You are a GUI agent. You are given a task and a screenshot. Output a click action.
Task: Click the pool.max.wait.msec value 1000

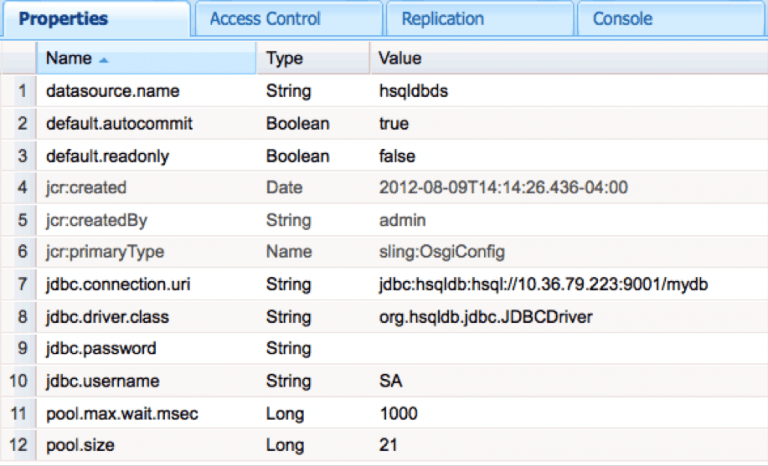click(398, 413)
